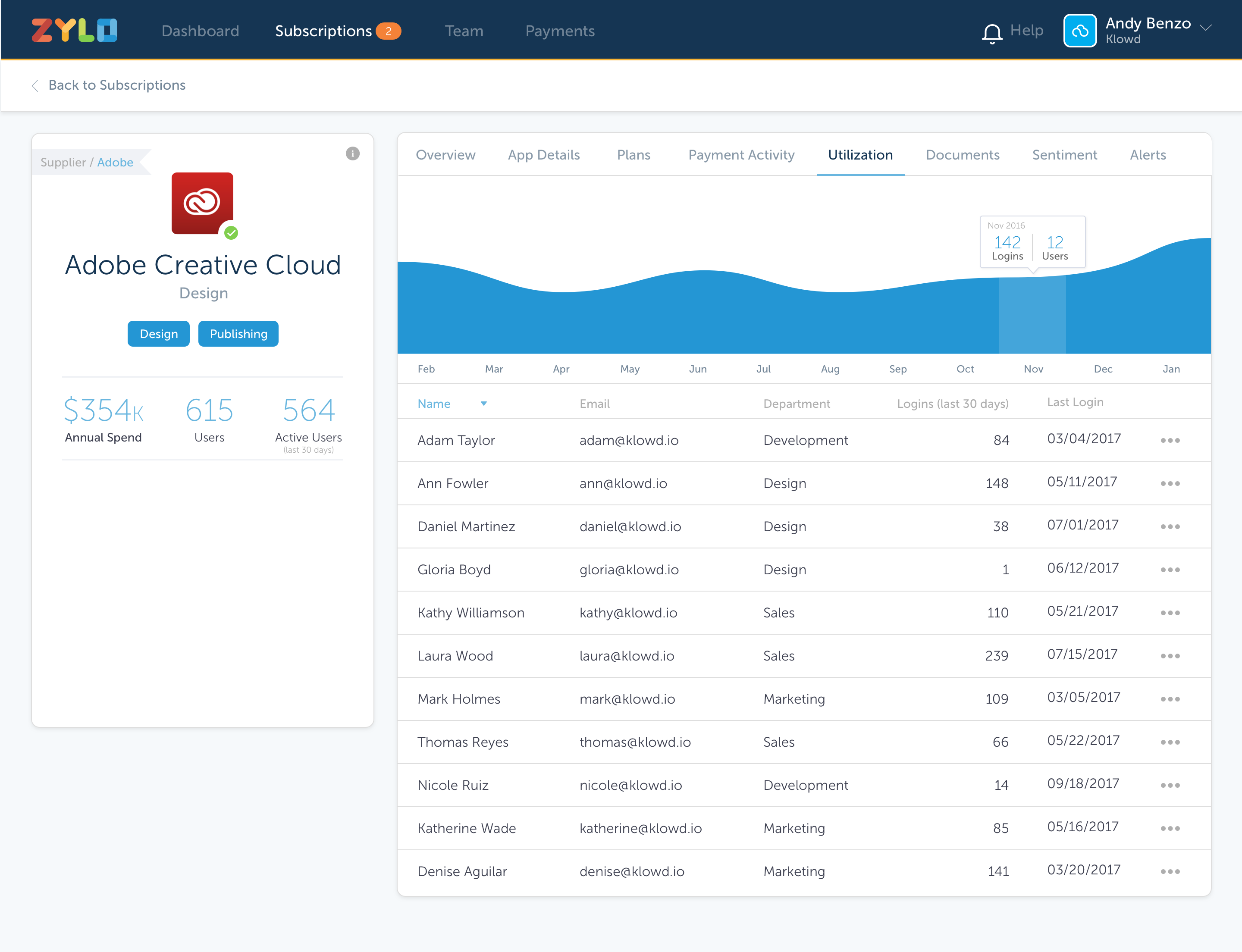Go to Team in navigation
This screenshot has width=1242, height=952.
pos(464,31)
